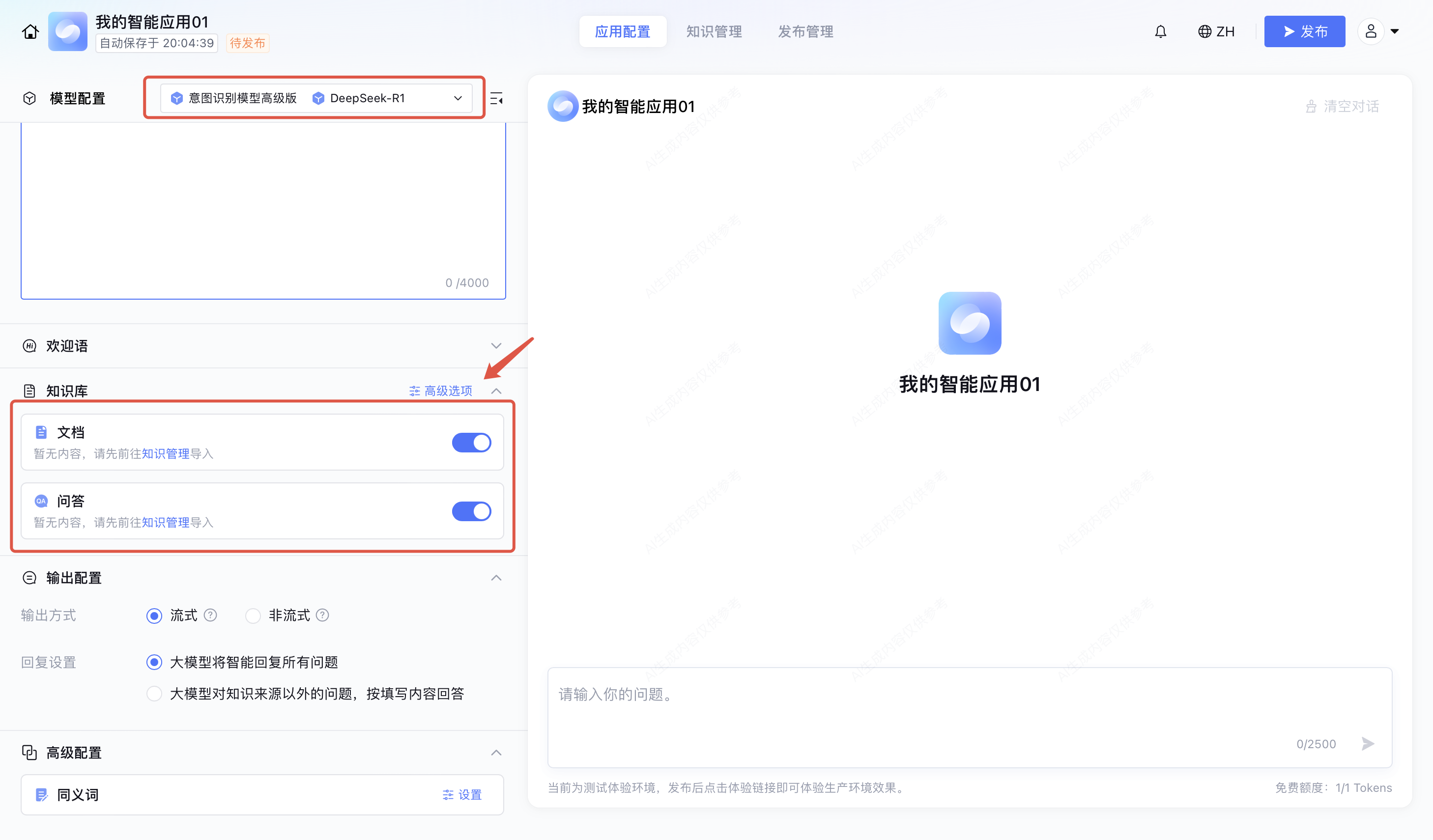This screenshot has width=1433, height=840.
Task: Open the notifications bell
Action: tap(1160, 32)
